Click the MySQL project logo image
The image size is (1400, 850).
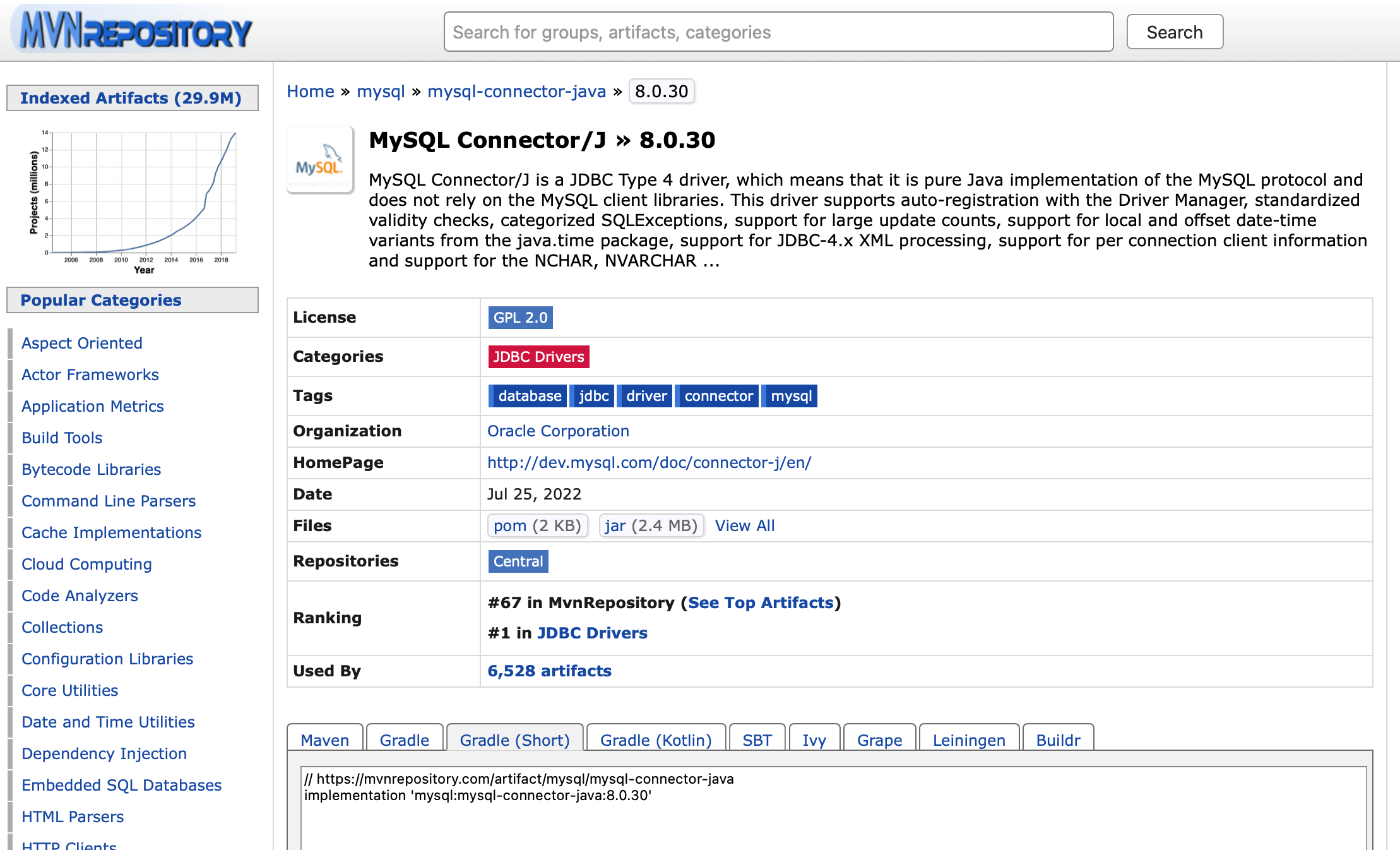coord(321,160)
